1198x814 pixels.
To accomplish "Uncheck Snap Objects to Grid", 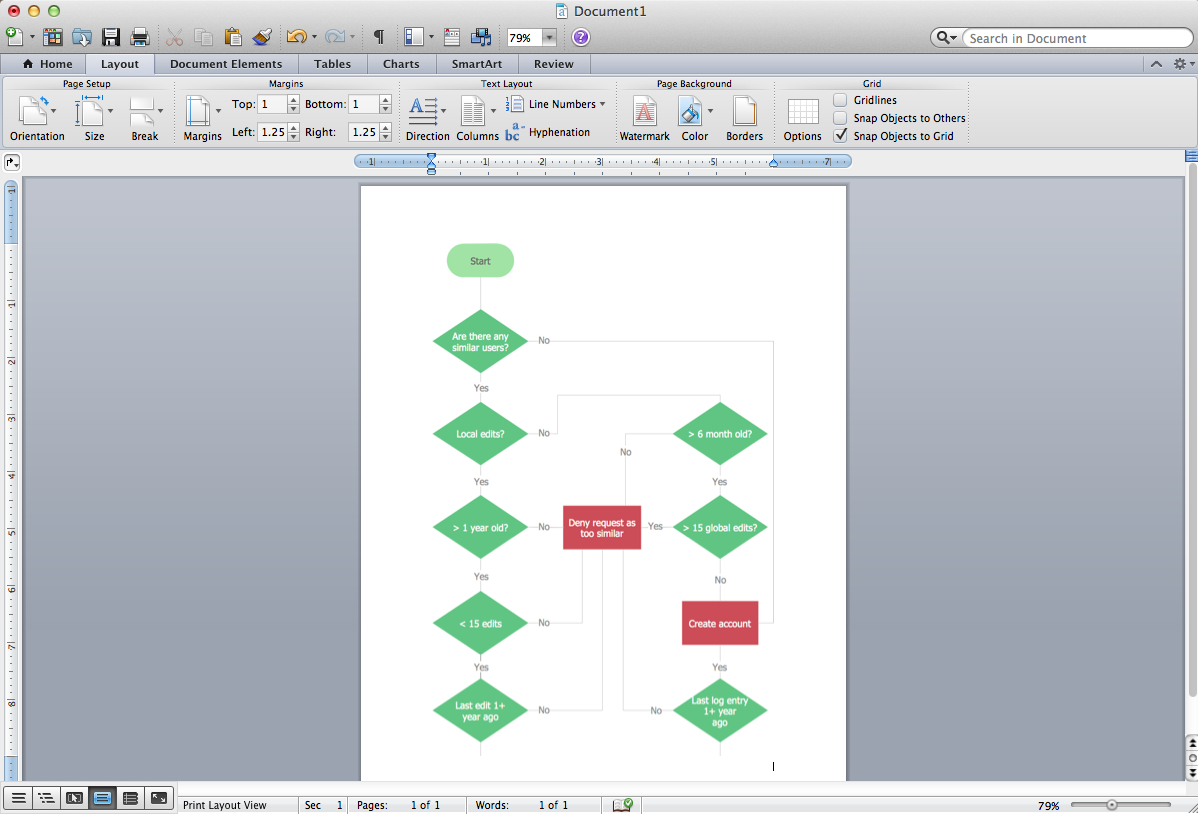I will click(841, 136).
